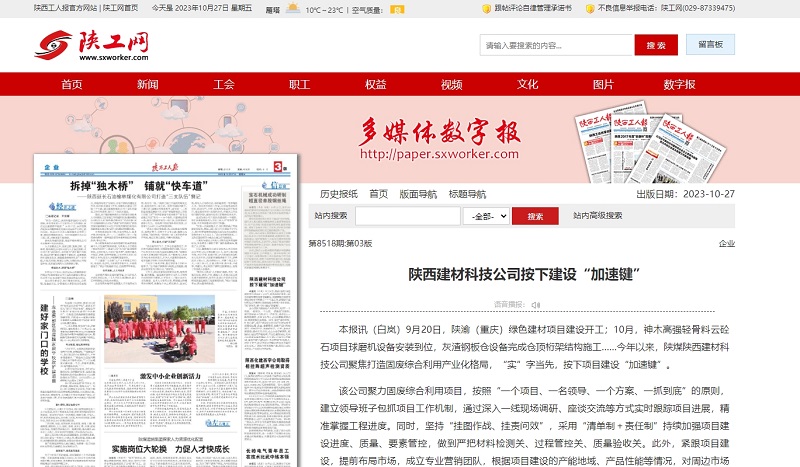800x467 pixels.
Task: Open the 图片 navigation tab
Action: pyautogui.click(x=603, y=84)
